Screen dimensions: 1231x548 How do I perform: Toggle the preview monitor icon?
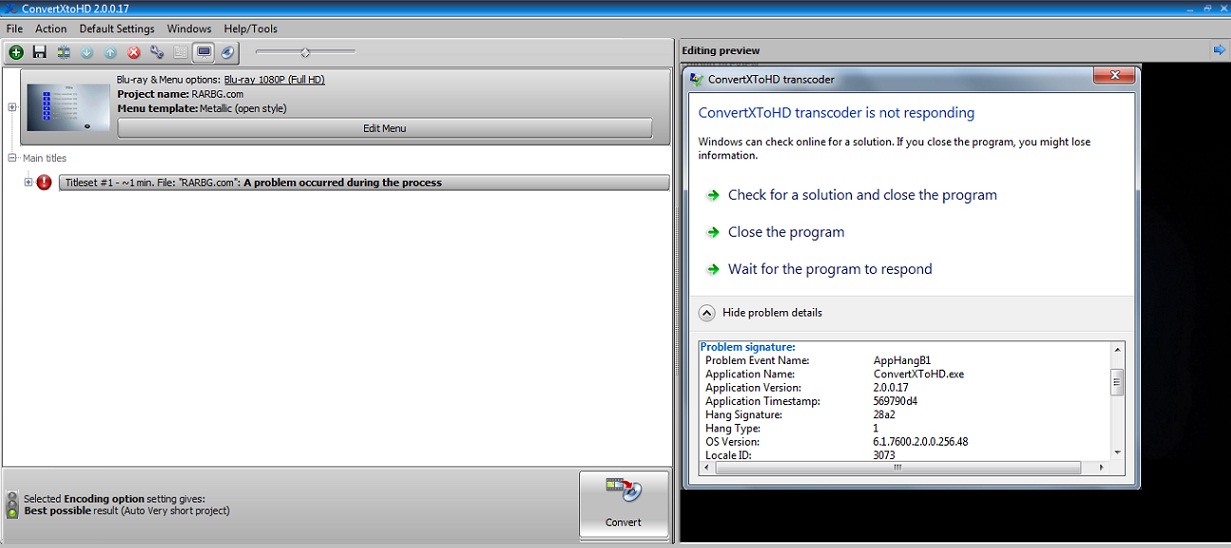204,52
